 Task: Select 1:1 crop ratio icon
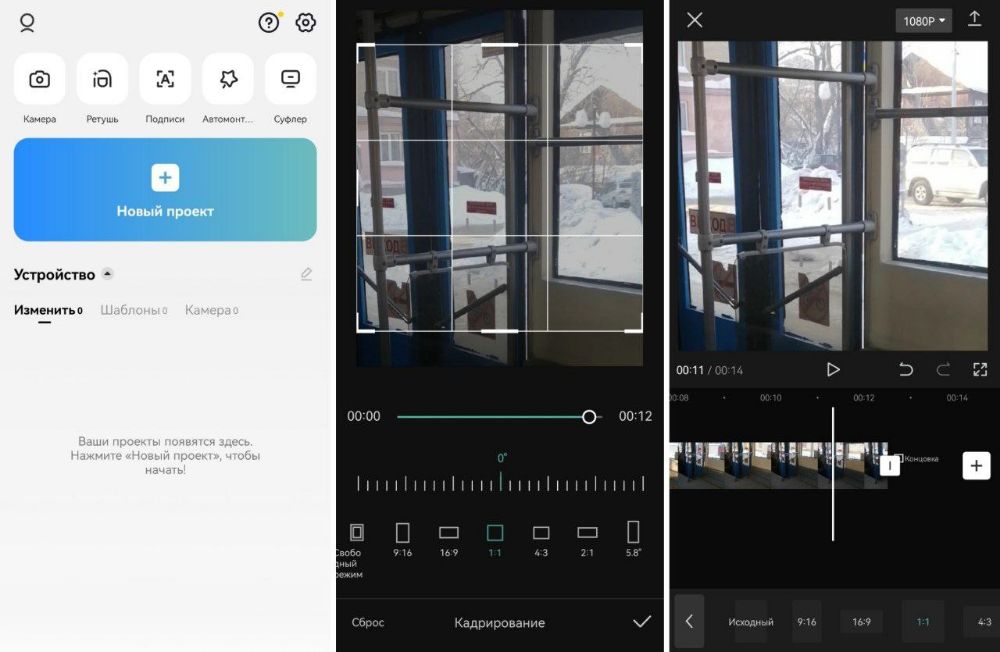tap(495, 532)
